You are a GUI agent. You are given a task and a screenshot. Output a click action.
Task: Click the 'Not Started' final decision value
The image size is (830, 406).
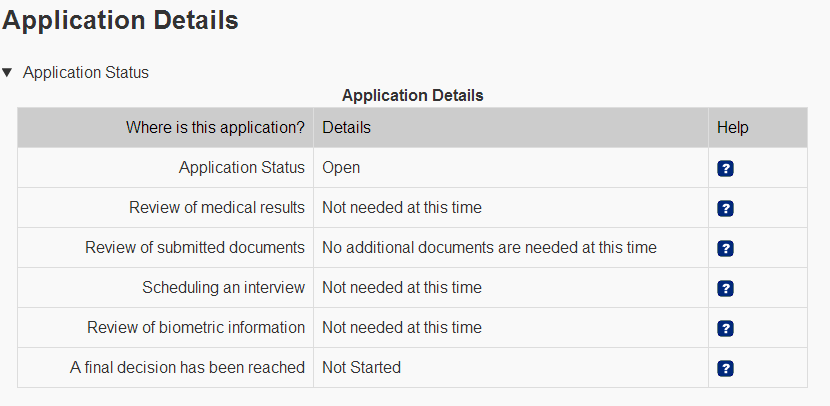[x=361, y=368]
